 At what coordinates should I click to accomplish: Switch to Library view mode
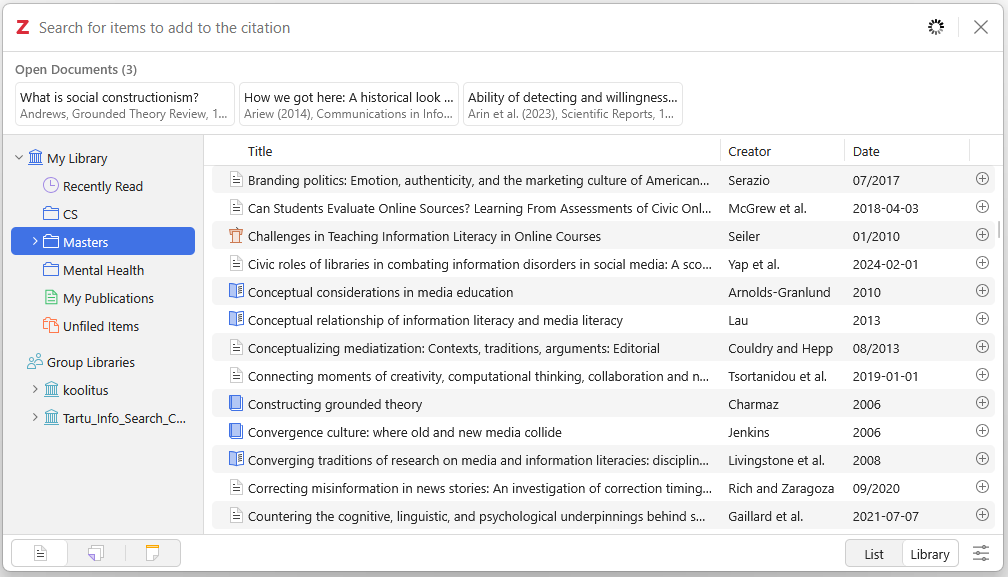(x=930, y=554)
